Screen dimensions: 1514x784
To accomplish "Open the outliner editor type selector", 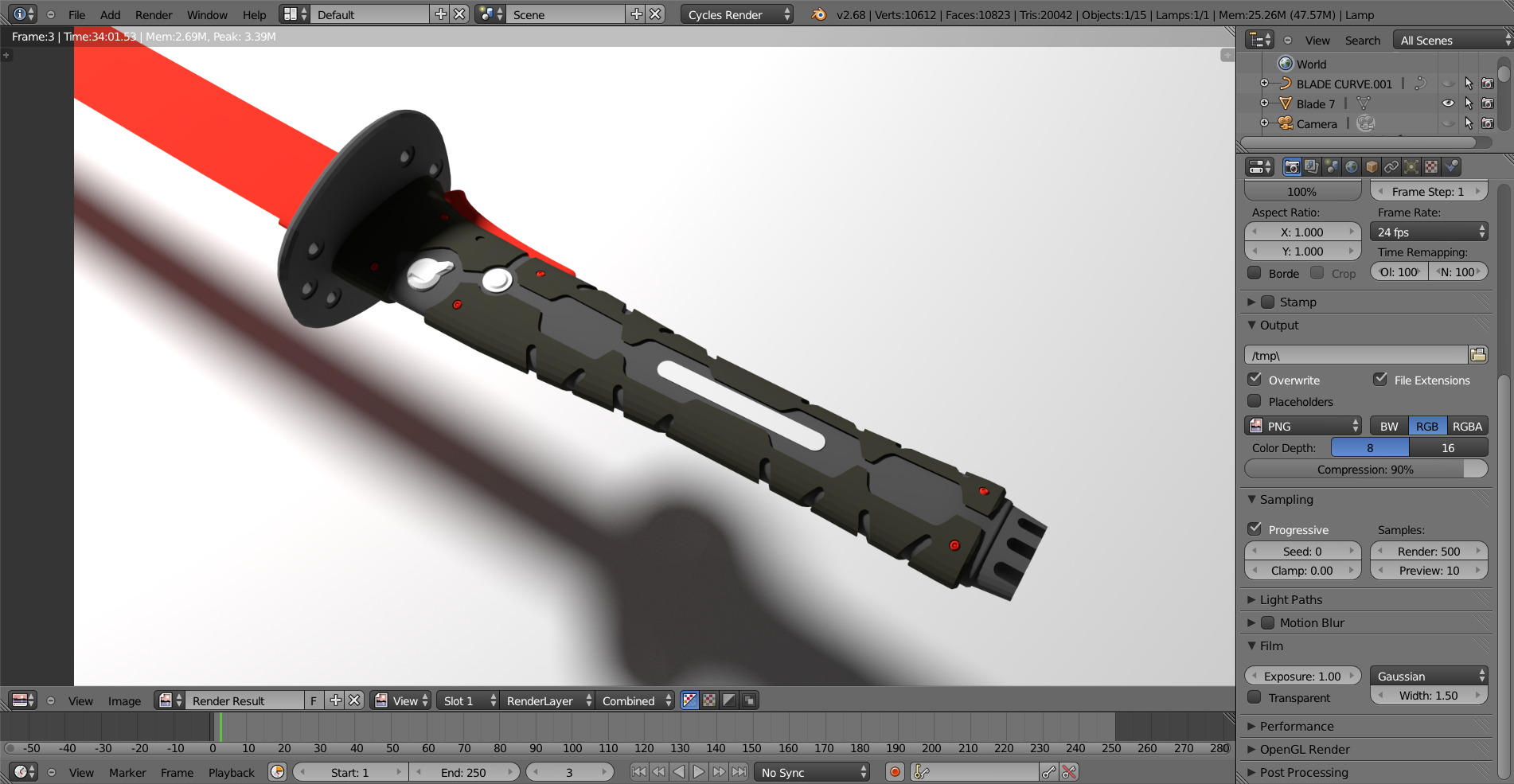I will pos(1260,40).
